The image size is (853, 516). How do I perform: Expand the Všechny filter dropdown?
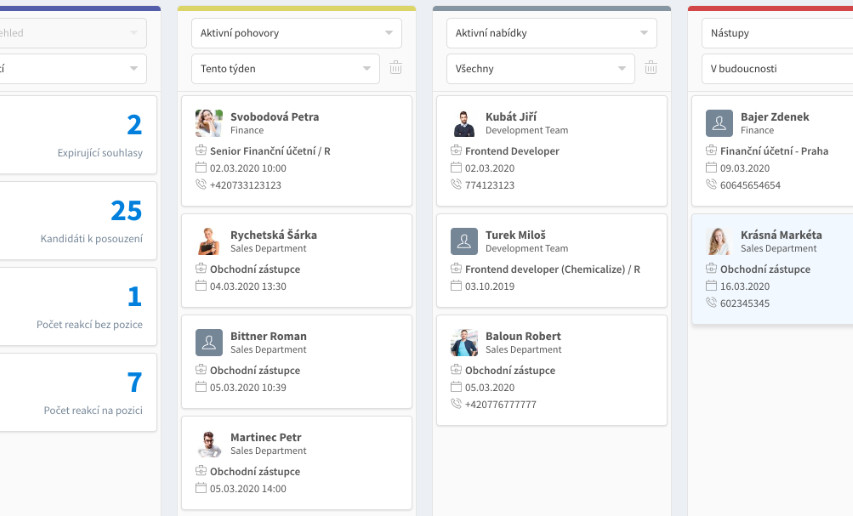(540, 69)
